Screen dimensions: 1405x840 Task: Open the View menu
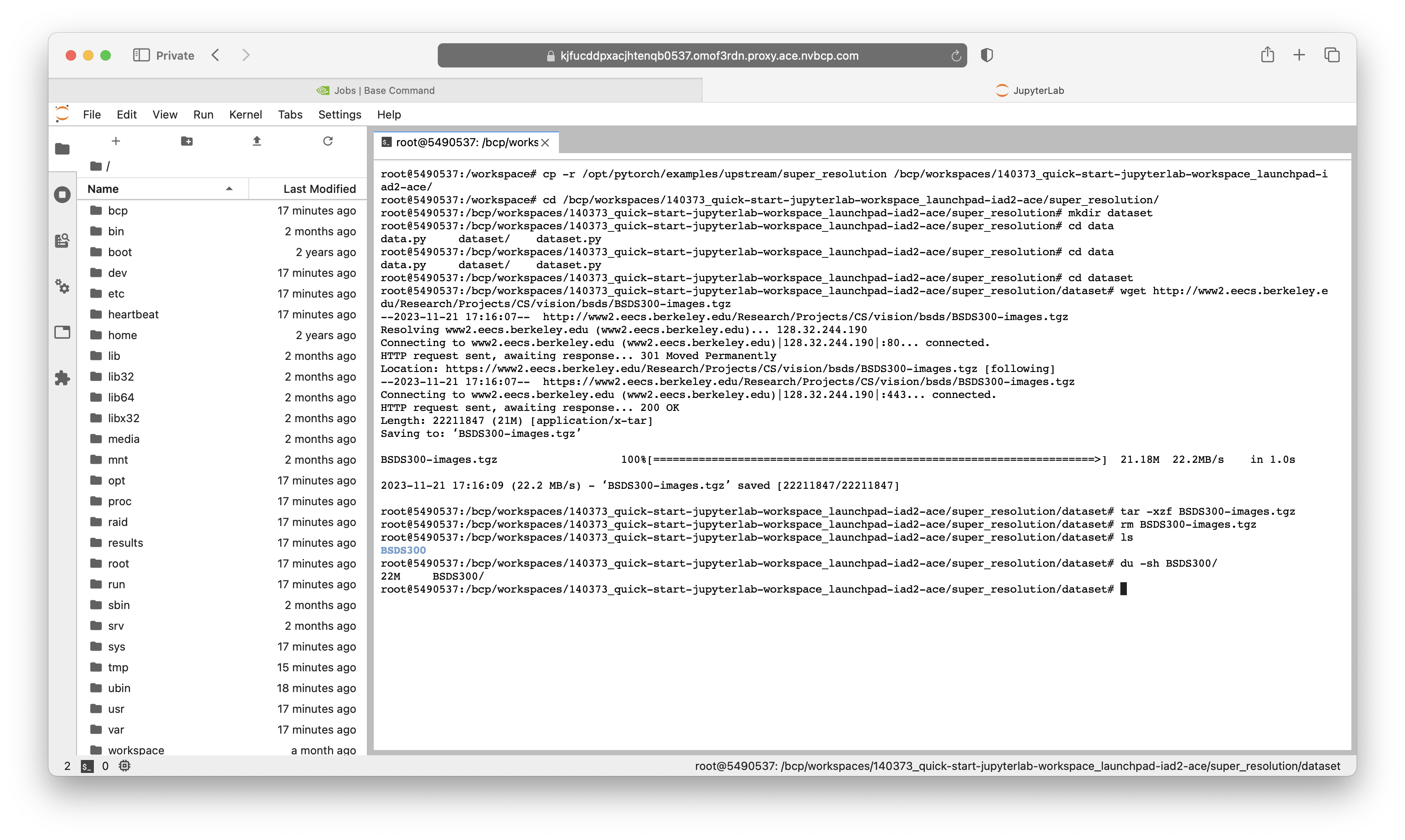(165, 114)
